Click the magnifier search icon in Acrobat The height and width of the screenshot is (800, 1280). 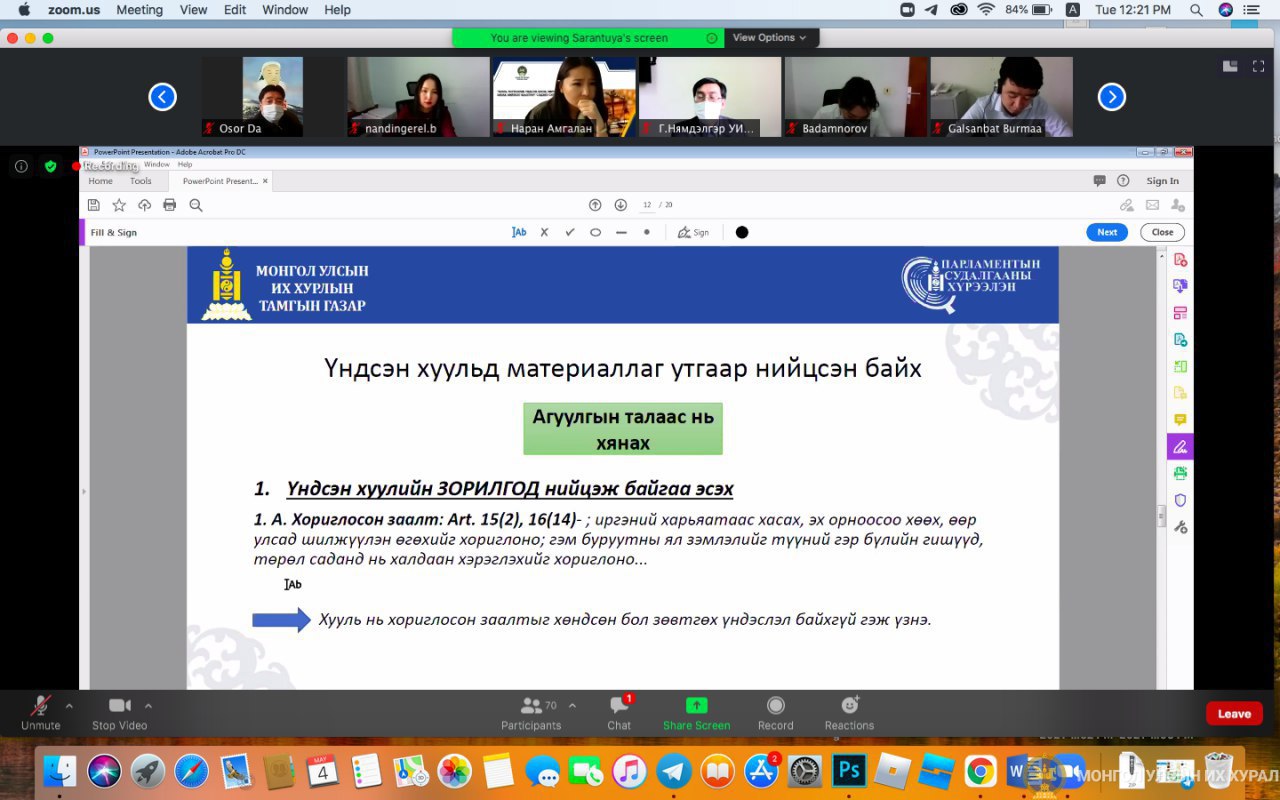[196, 205]
